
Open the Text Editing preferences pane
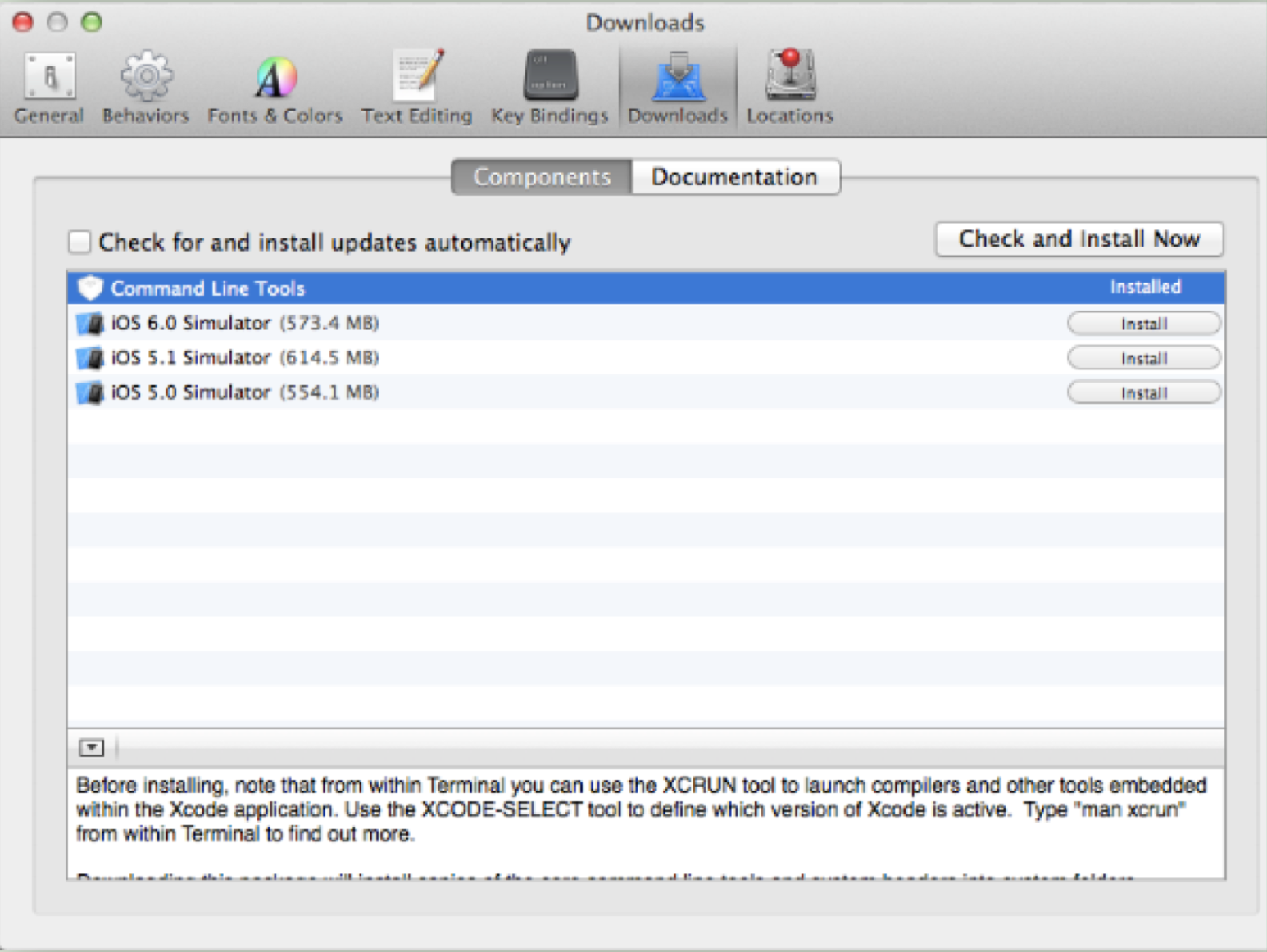416,87
